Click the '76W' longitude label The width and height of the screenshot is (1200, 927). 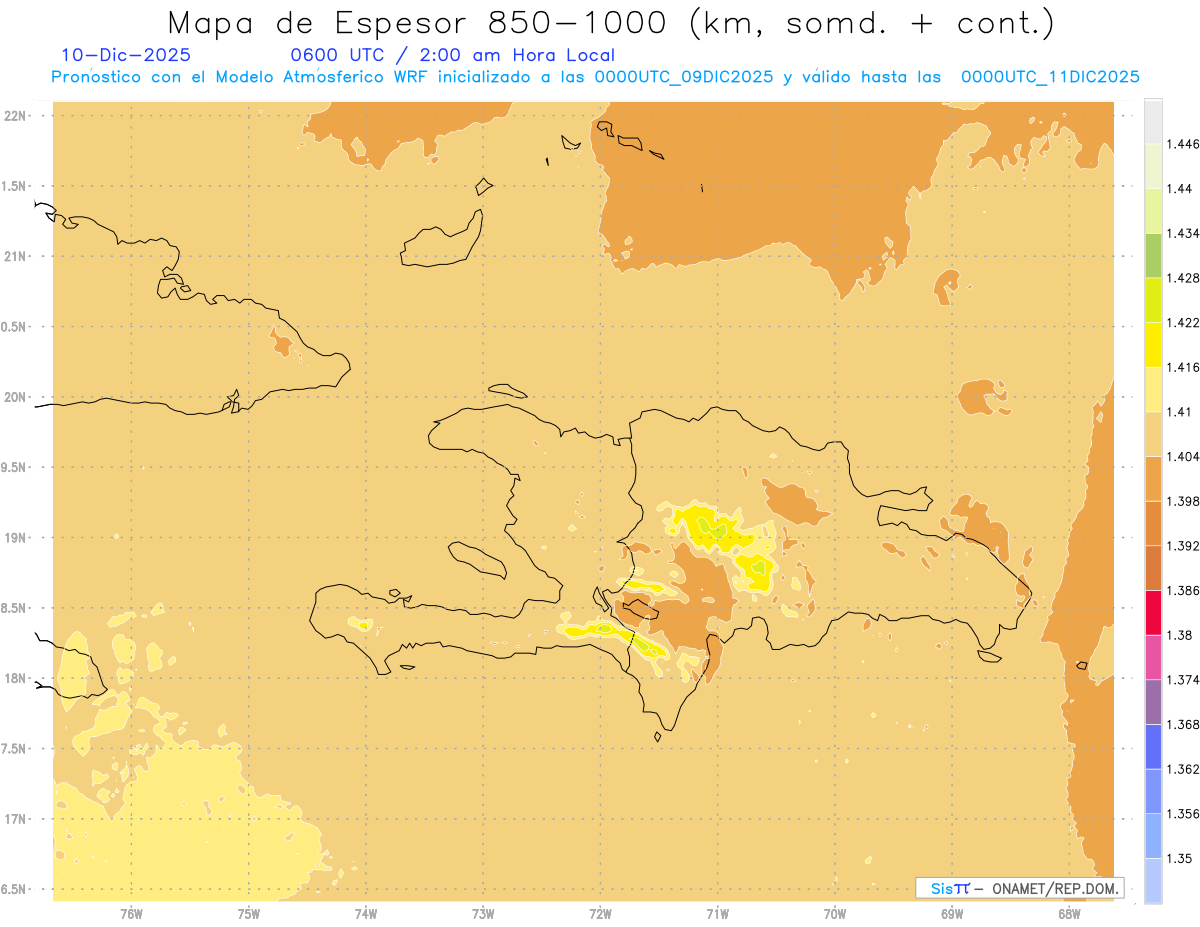[x=131, y=913]
